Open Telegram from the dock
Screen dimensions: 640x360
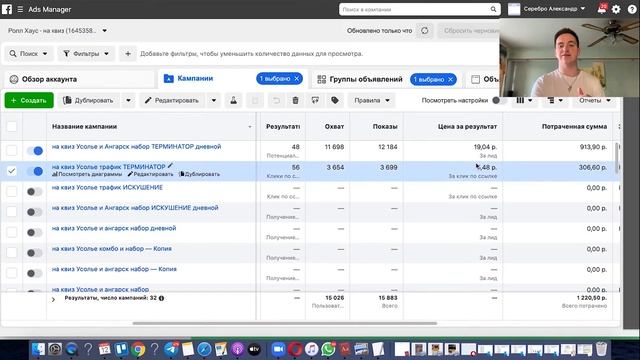(x=171, y=349)
